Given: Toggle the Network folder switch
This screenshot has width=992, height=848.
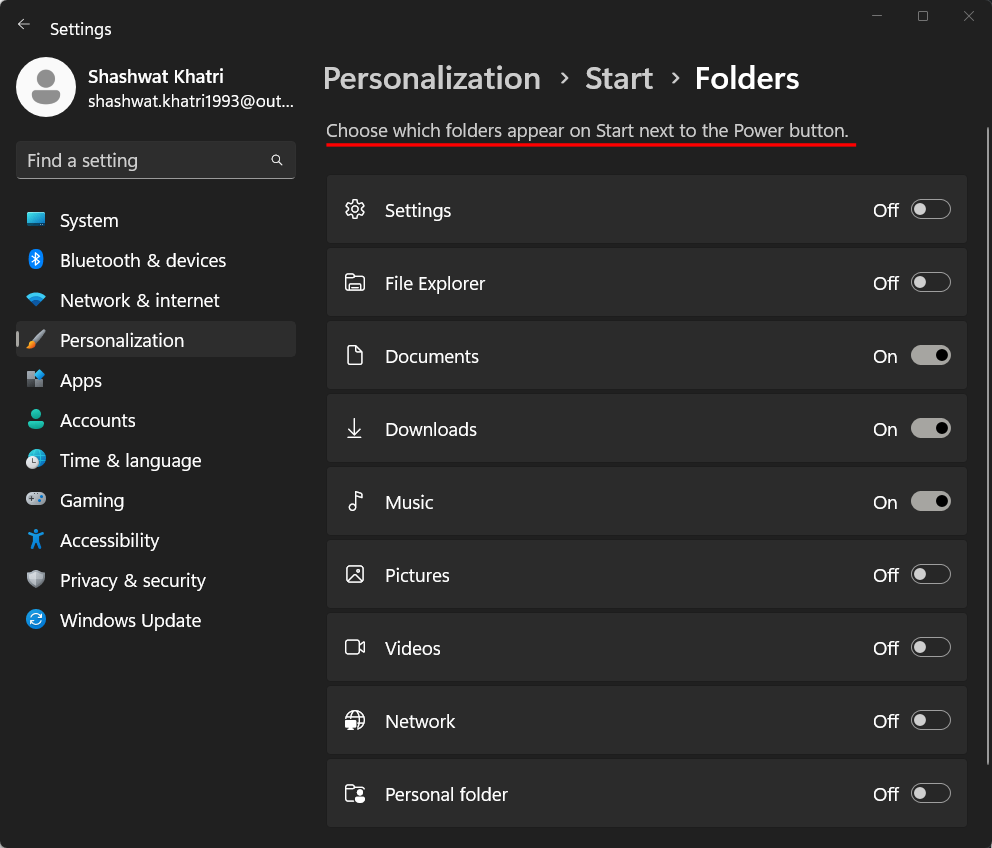Looking at the screenshot, I should (930, 720).
